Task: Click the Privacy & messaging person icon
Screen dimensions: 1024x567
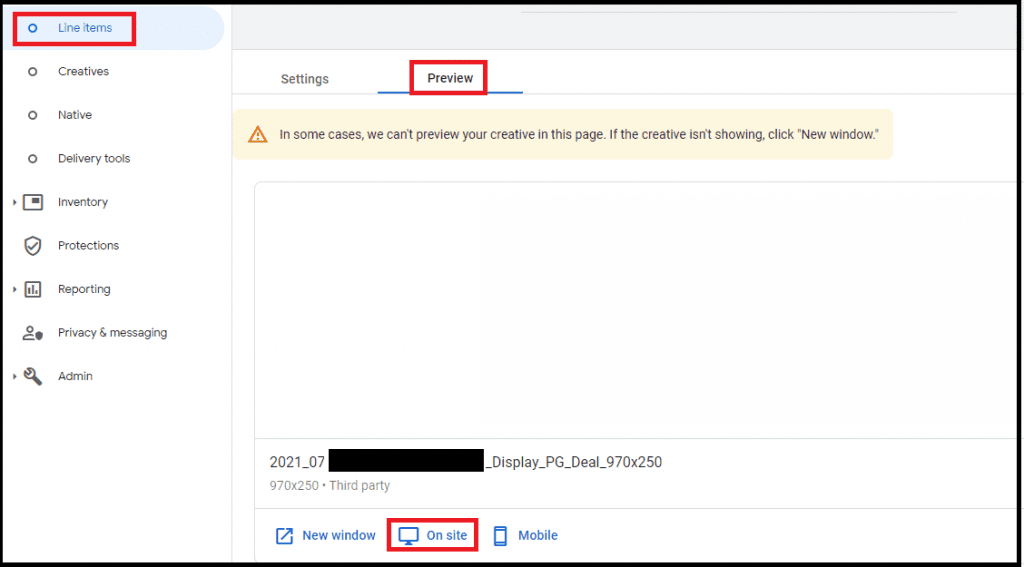Action: tap(33, 333)
